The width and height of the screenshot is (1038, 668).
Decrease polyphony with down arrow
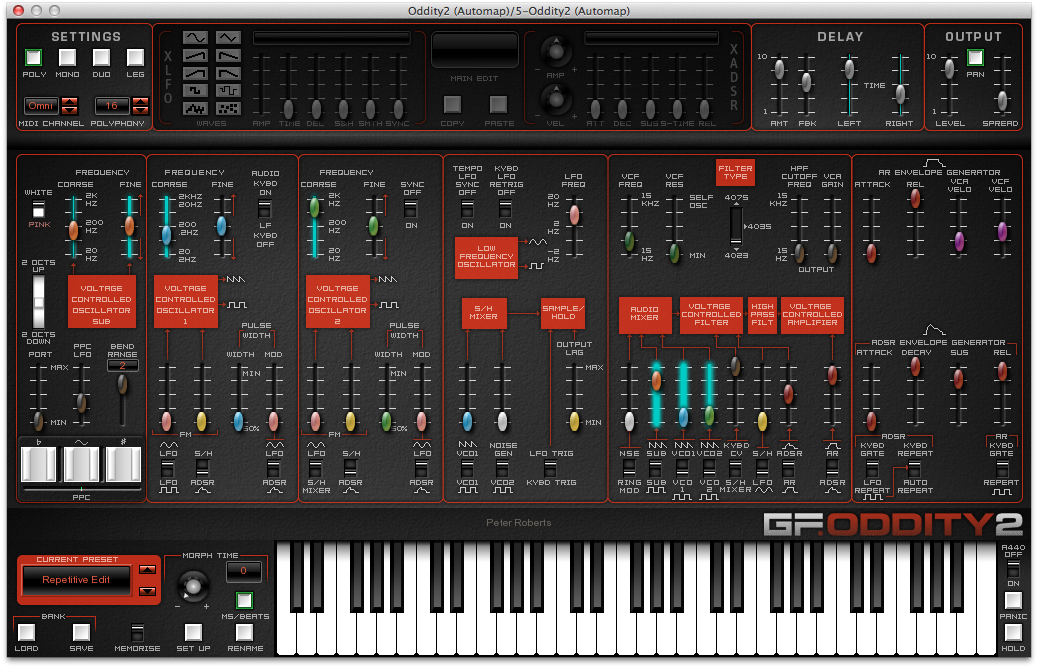[140, 110]
